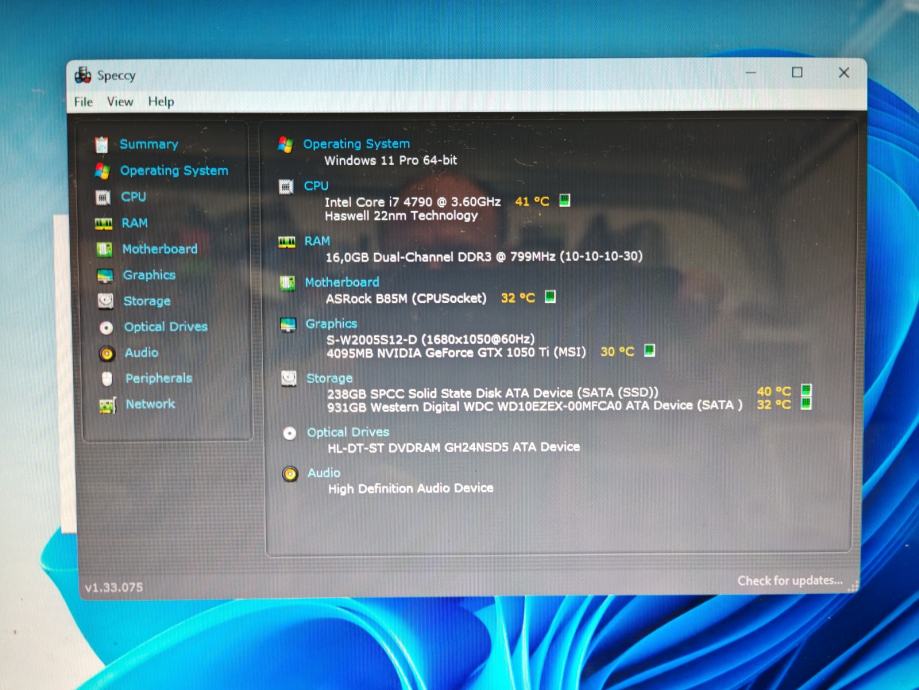This screenshot has height=690, width=919.
Task: Click the GPU temperature 30 °C value
Action: click(617, 352)
